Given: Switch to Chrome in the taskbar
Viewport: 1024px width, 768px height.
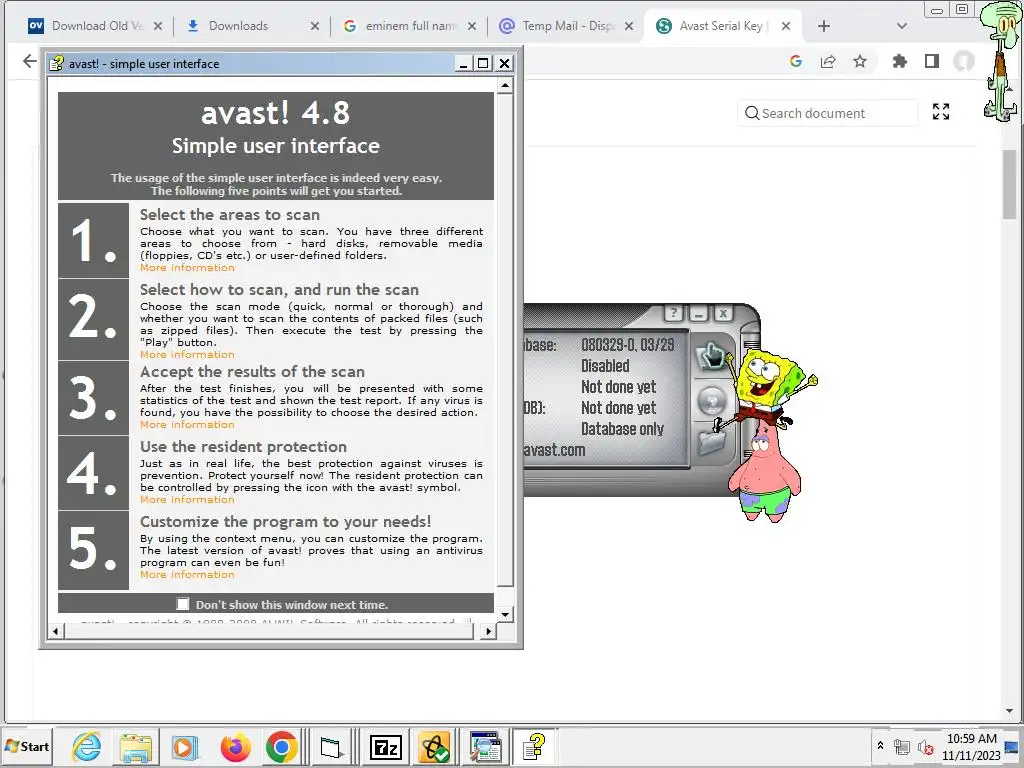Looking at the screenshot, I should click(x=282, y=746).
